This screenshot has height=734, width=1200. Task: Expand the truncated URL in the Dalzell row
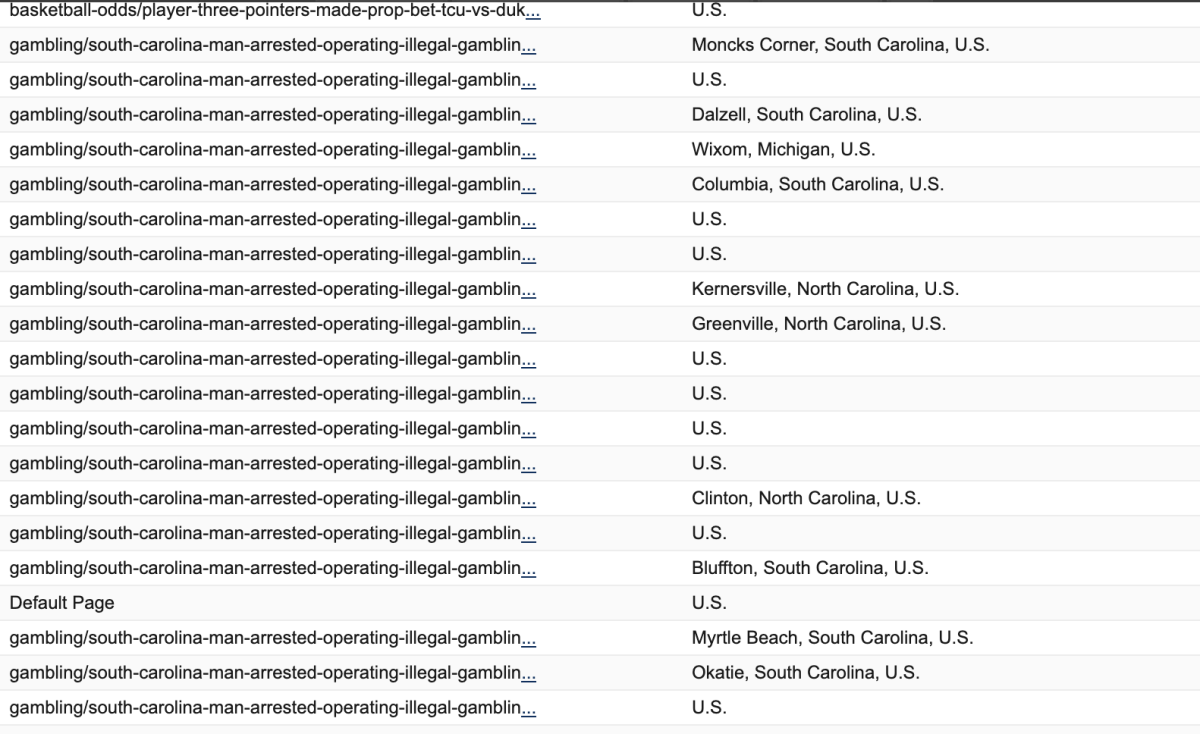[x=528, y=116]
